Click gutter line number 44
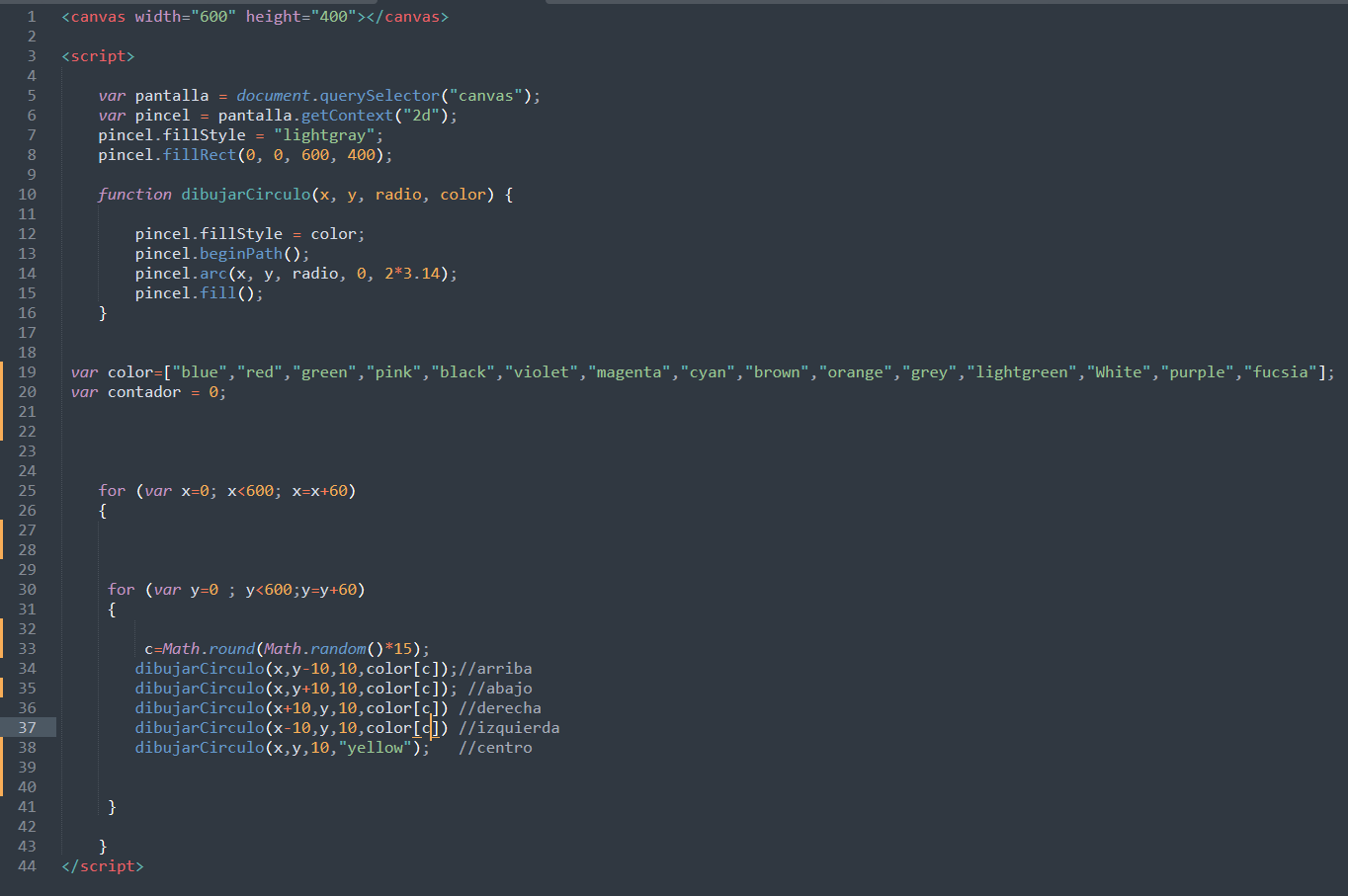 point(27,866)
